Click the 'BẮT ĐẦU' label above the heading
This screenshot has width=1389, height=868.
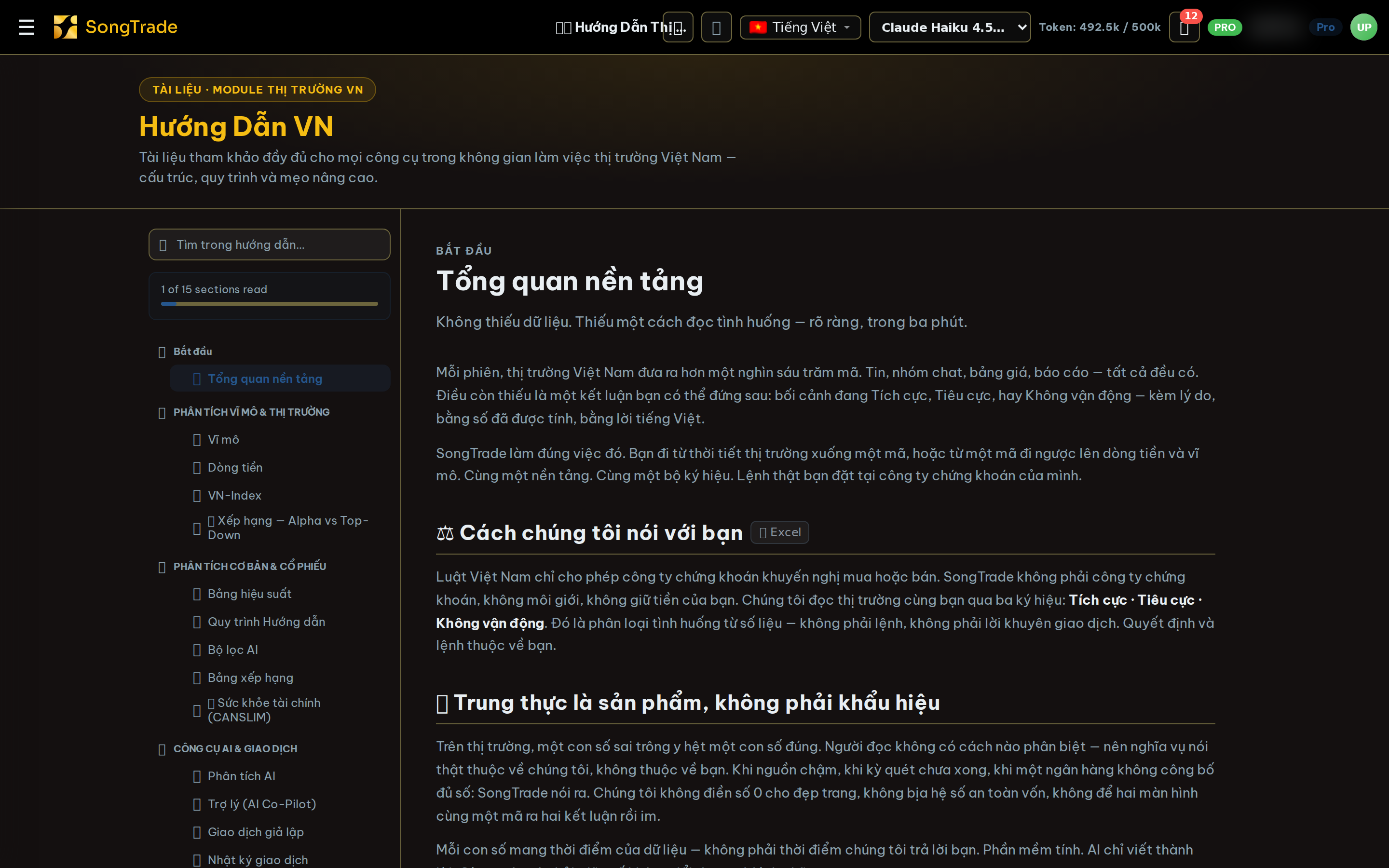[464, 251]
